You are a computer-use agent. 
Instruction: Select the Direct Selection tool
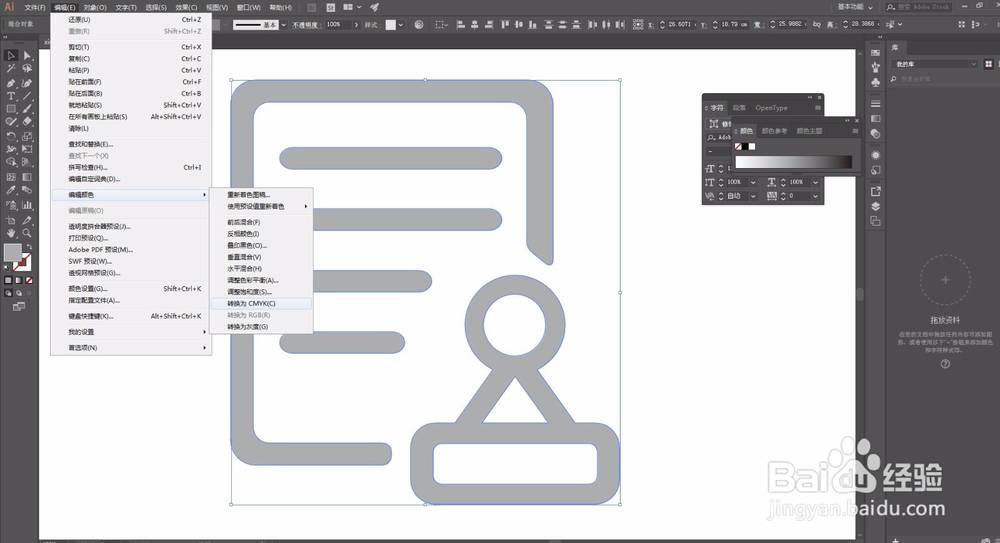pyautogui.click(x=27, y=56)
